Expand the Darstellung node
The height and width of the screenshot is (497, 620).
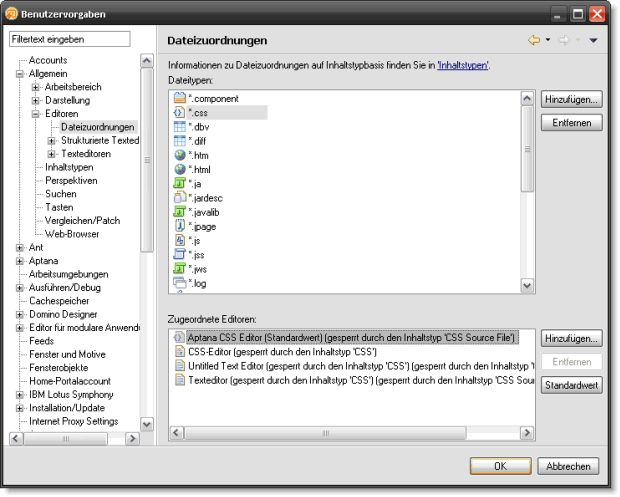[x=36, y=100]
